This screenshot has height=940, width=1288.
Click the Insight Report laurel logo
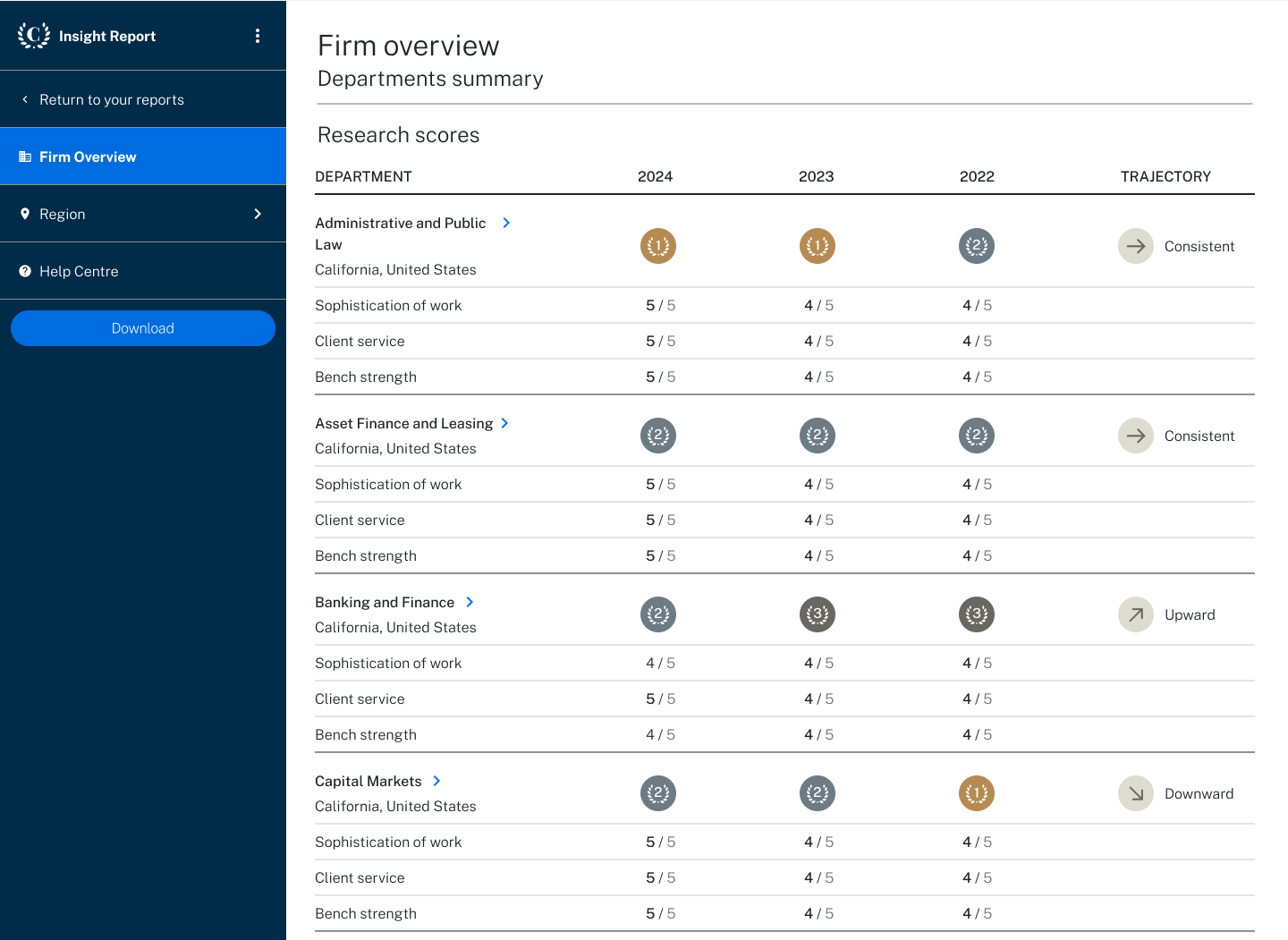tap(34, 36)
